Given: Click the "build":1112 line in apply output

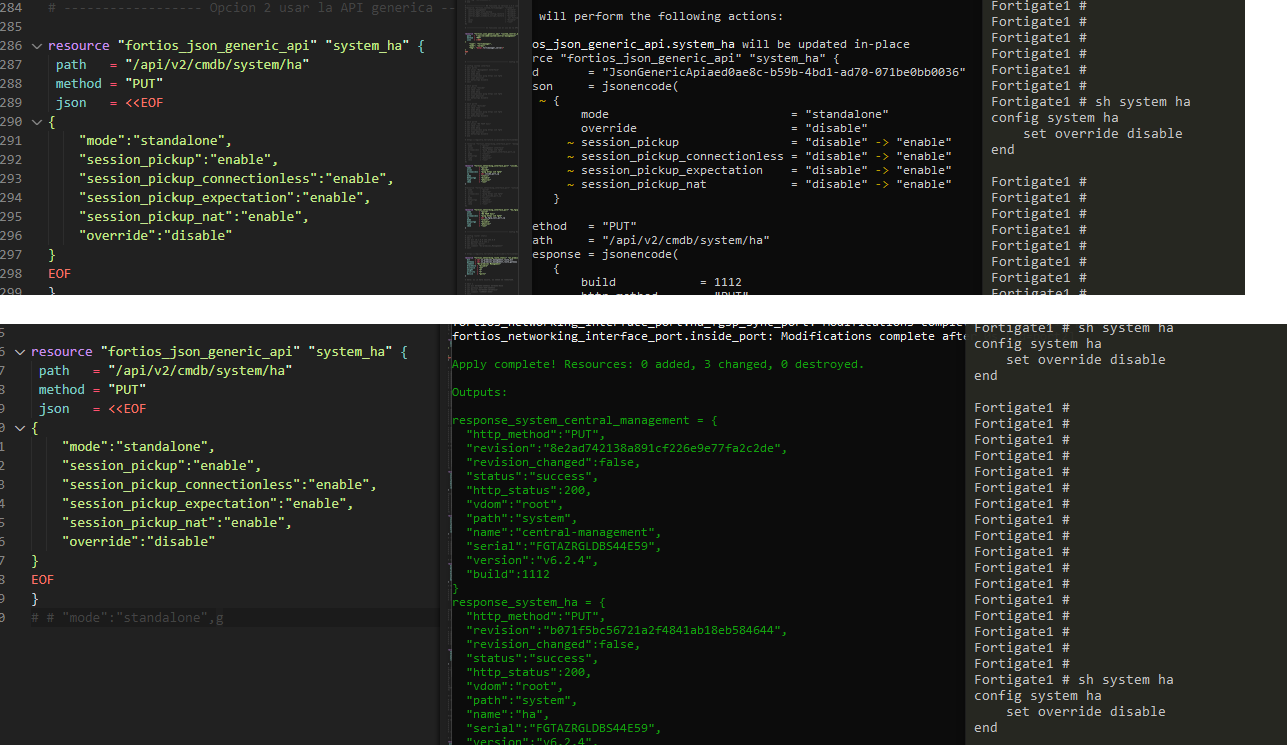Looking at the screenshot, I should 508,575.
